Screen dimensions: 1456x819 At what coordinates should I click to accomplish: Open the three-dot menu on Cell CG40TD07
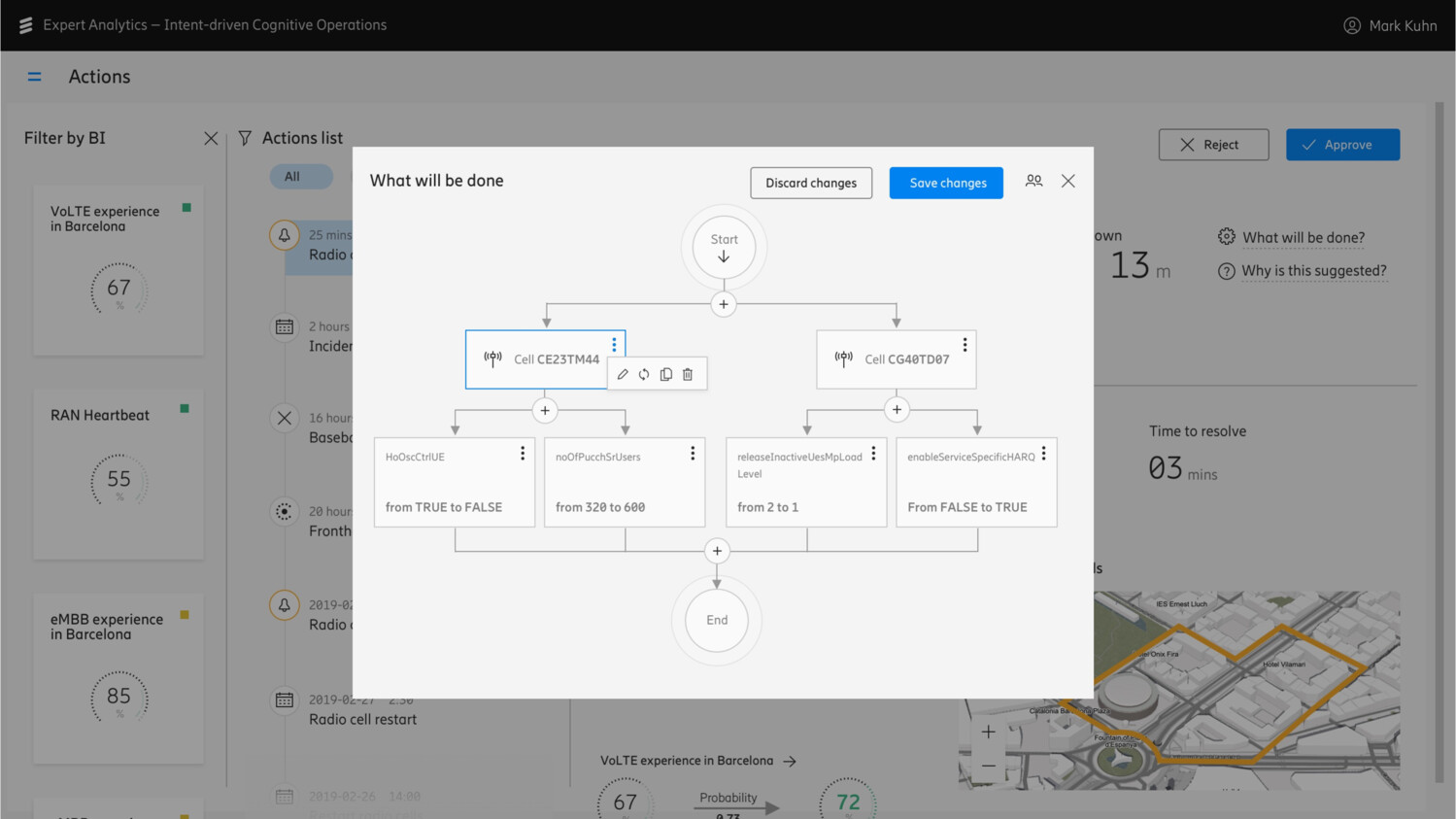tap(965, 344)
